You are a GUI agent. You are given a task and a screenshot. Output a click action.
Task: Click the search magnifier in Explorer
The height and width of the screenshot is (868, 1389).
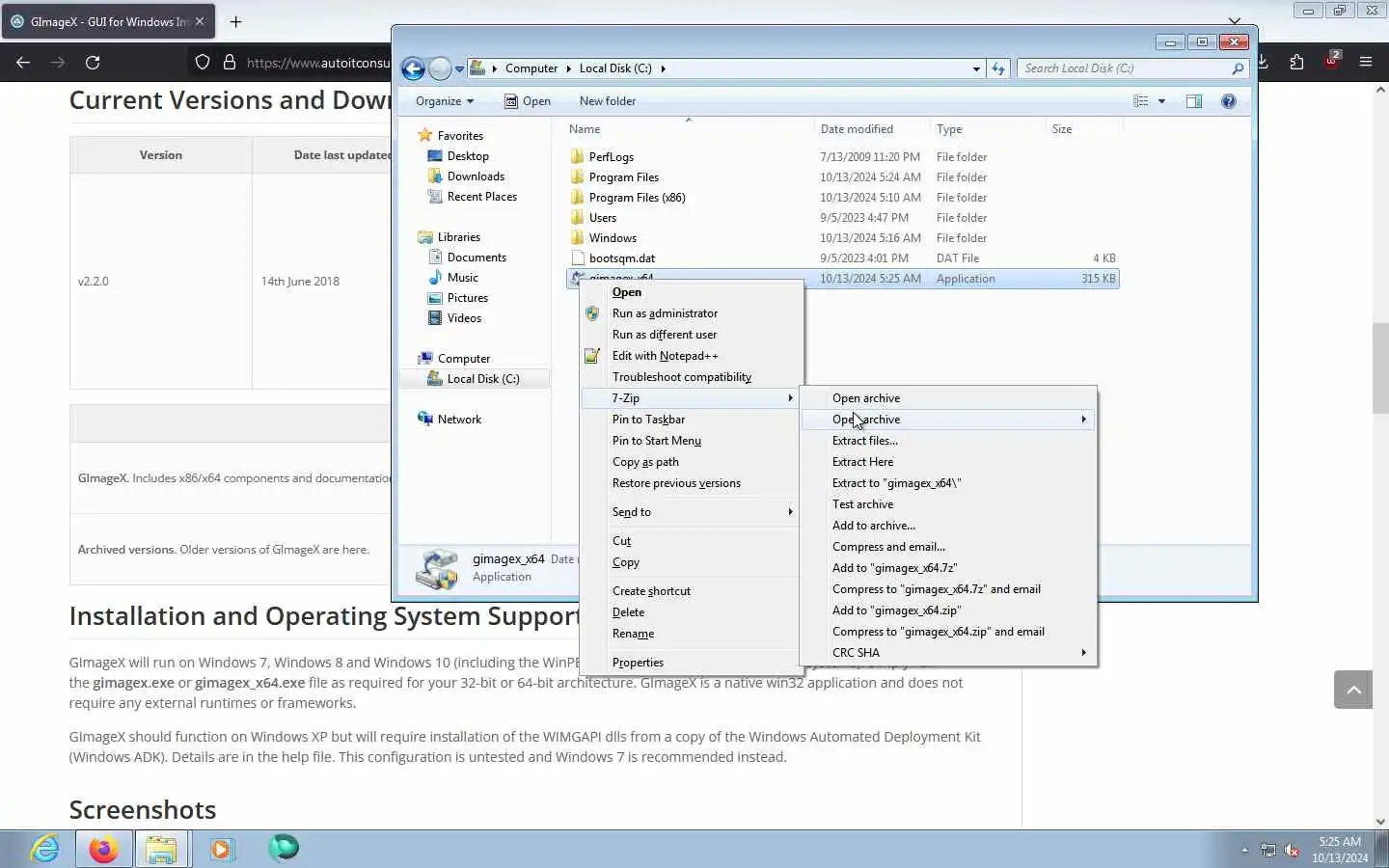[1238, 68]
